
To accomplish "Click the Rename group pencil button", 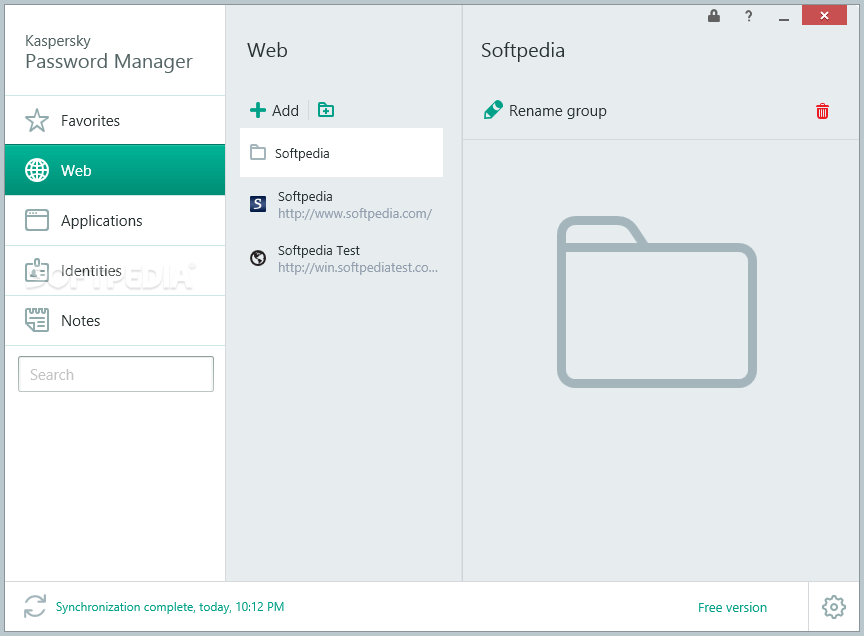I will [x=545, y=110].
